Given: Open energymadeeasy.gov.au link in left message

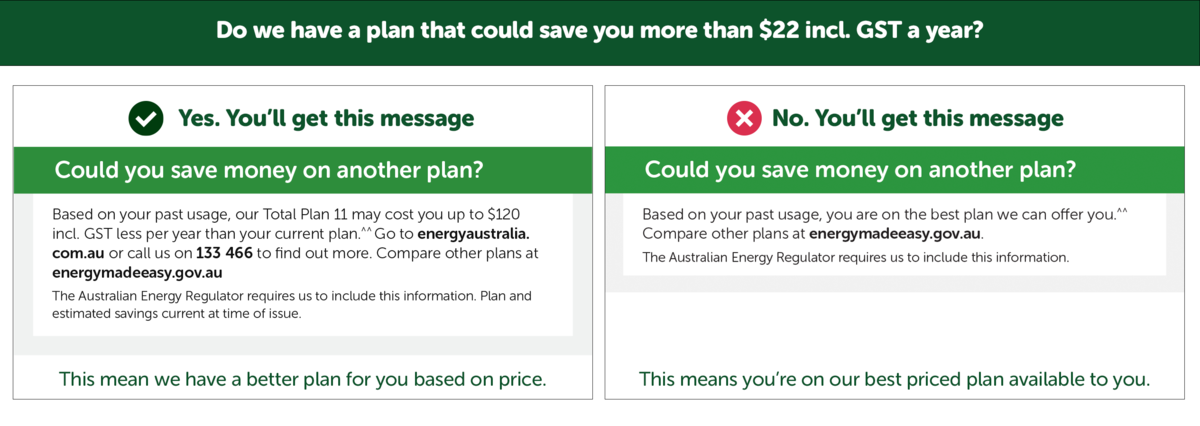Looking at the screenshot, I should 137,272.
